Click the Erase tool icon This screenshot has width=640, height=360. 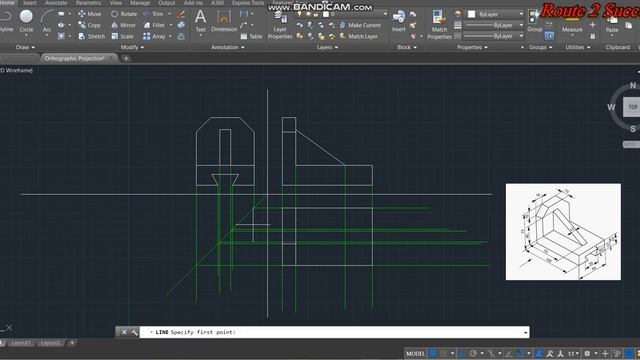[x=181, y=14]
